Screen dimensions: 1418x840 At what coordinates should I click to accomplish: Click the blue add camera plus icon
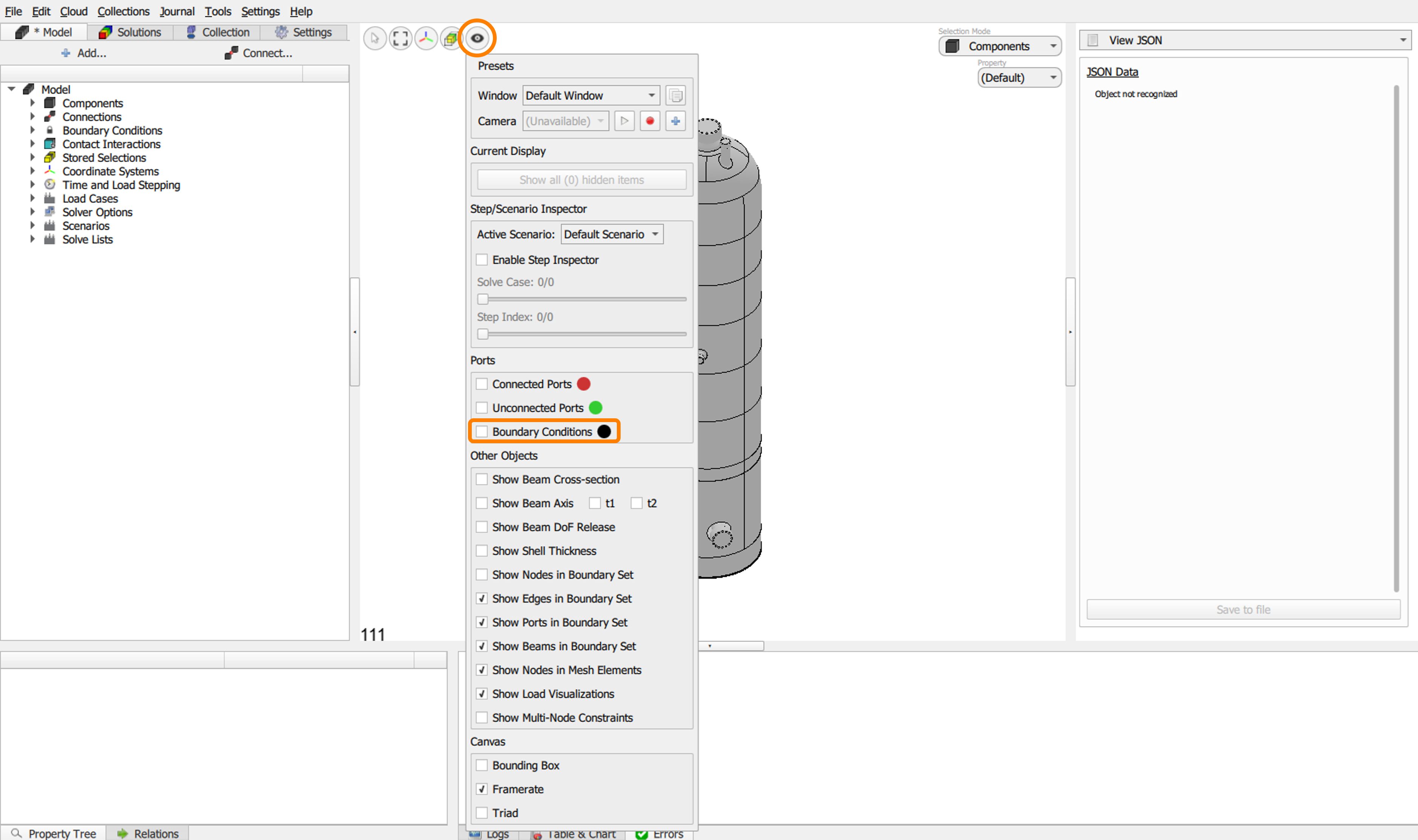[675, 121]
